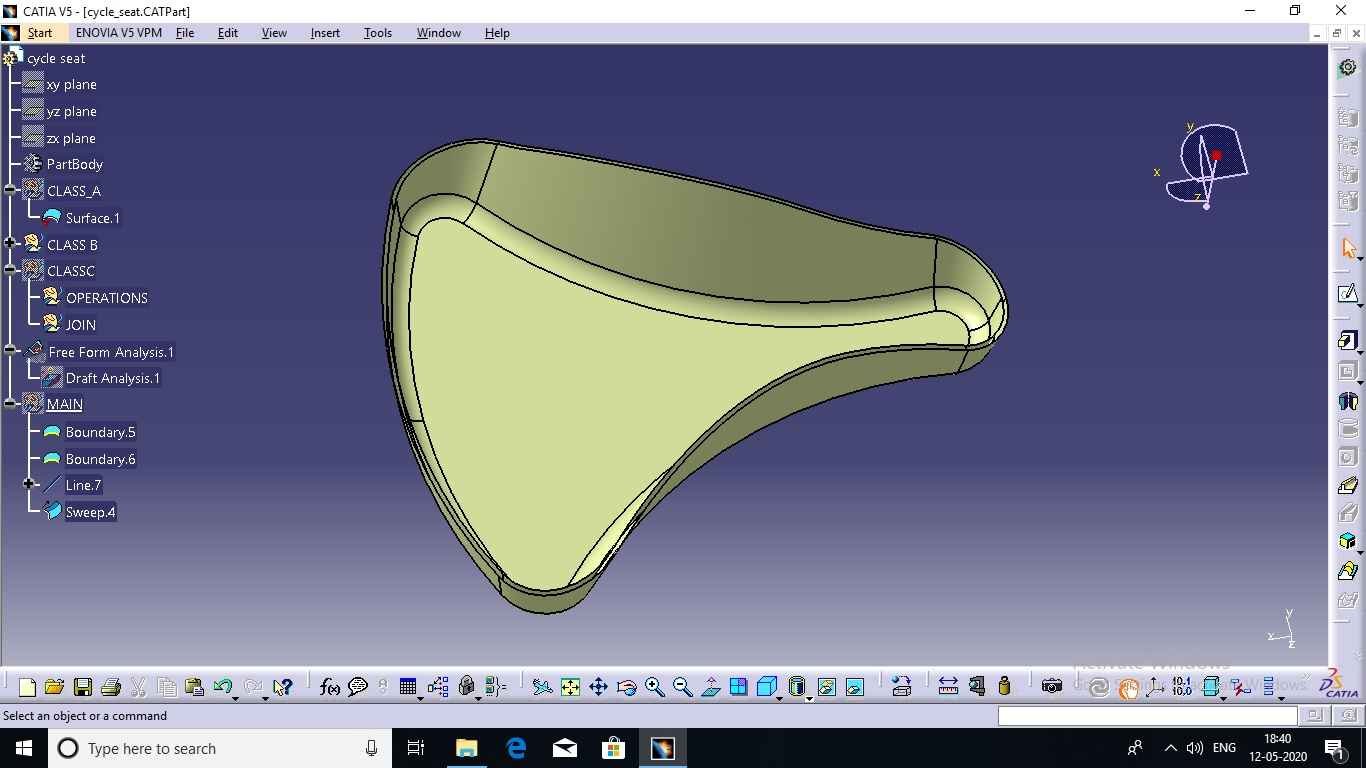Click the Measure Between icon

[948, 686]
